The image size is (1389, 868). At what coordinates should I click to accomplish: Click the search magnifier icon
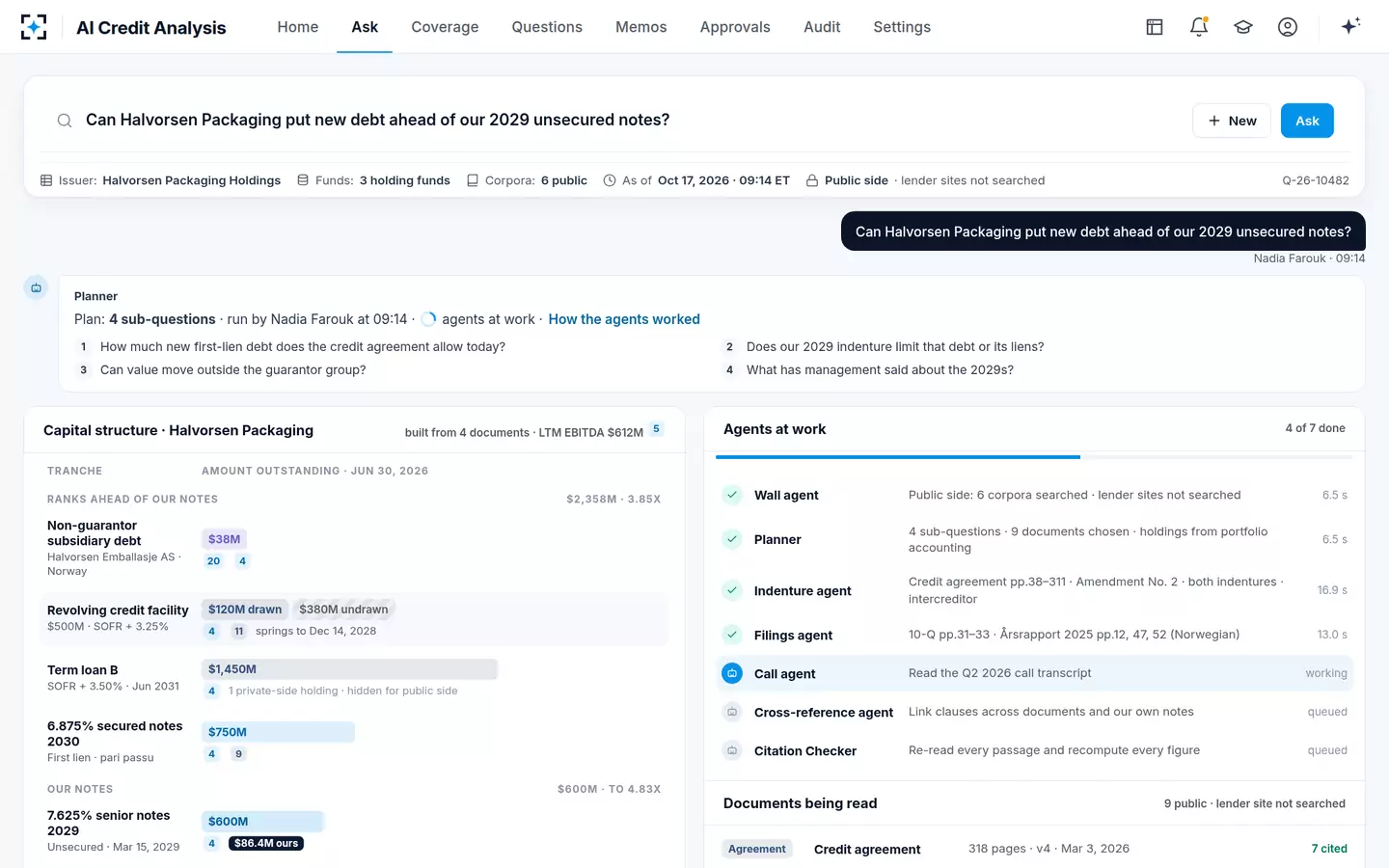click(x=65, y=121)
